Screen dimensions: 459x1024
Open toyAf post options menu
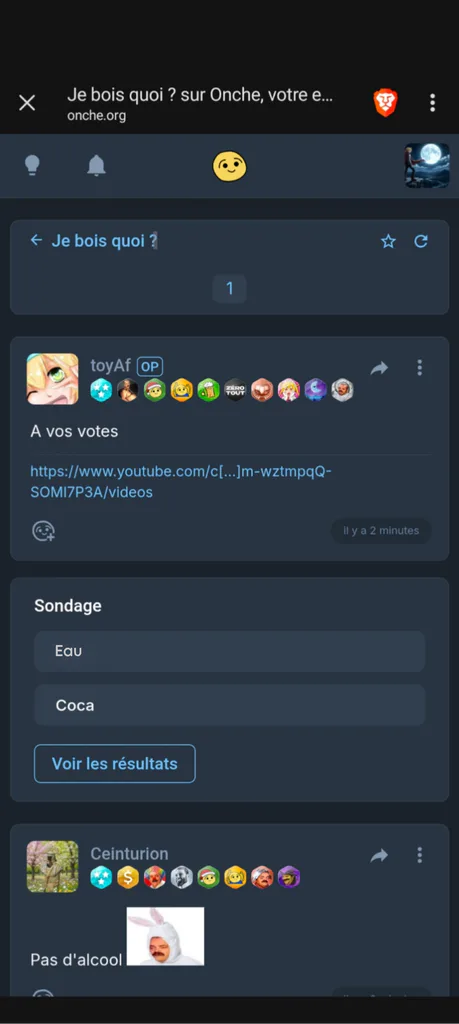point(420,368)
